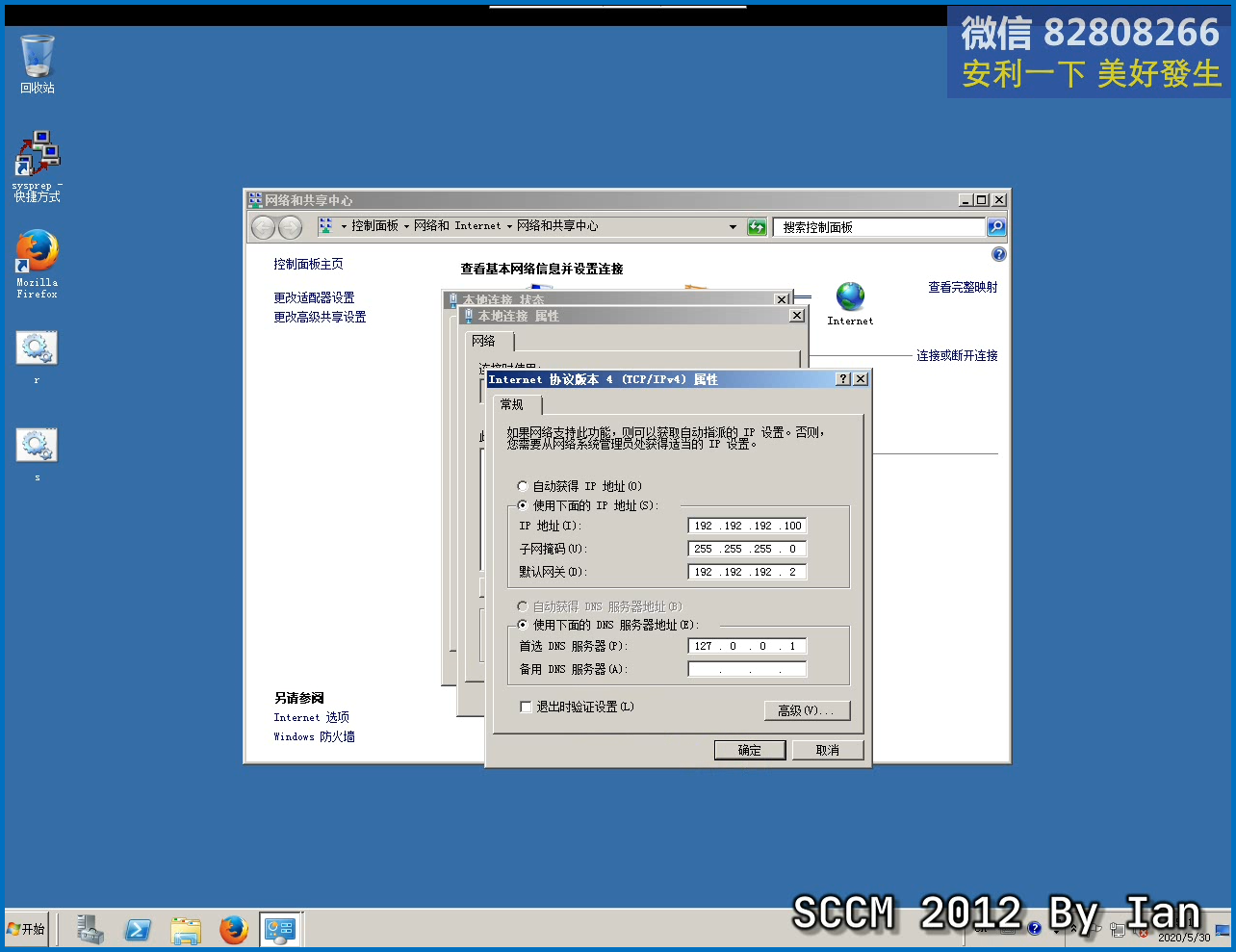Select the 网络 tab in 本地连接 属性
The width and height of the screenshot is (1236, 952).
click(x=489, y=342)
